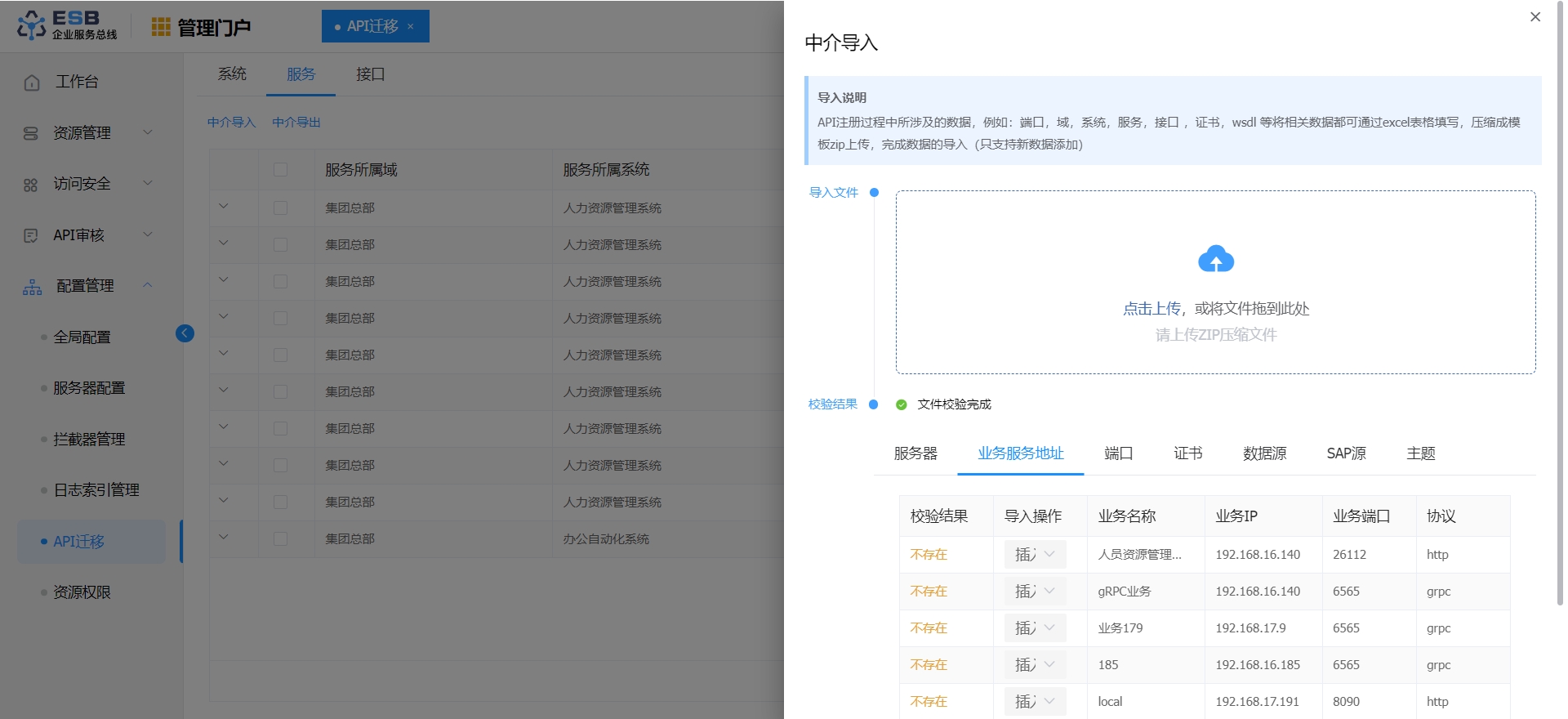1568x719 pixels.
Task: Open import action dropdown for gRPC业务 row
Action: point(1035,591)
